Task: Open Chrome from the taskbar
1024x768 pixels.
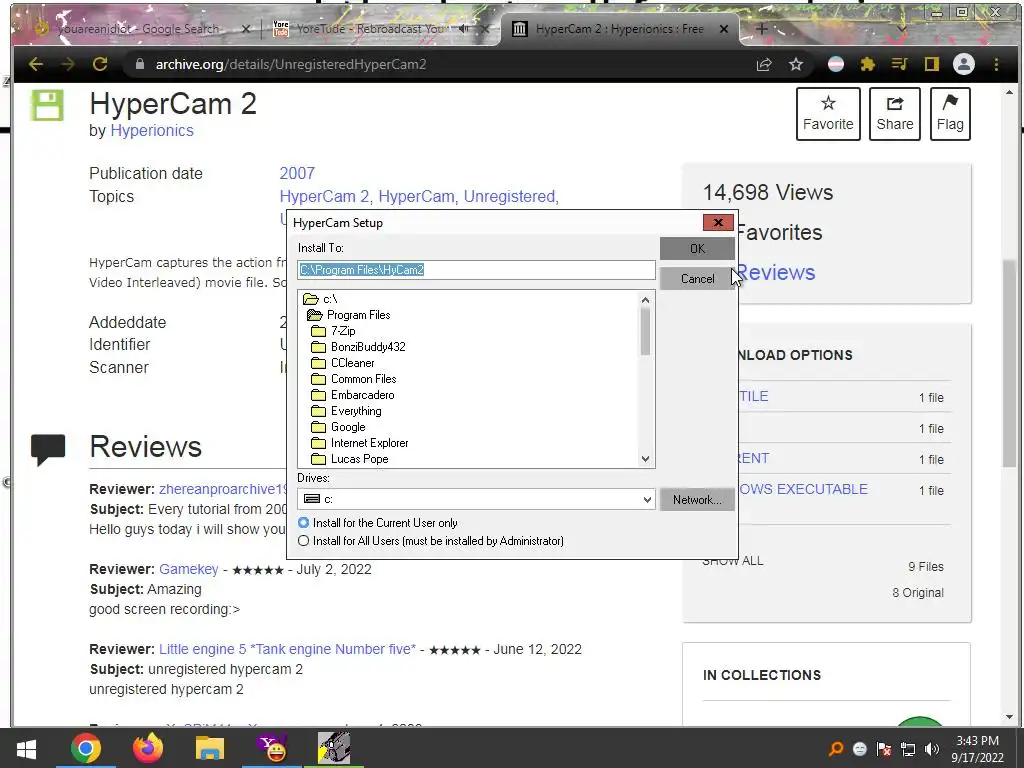Action: (86, 748)
